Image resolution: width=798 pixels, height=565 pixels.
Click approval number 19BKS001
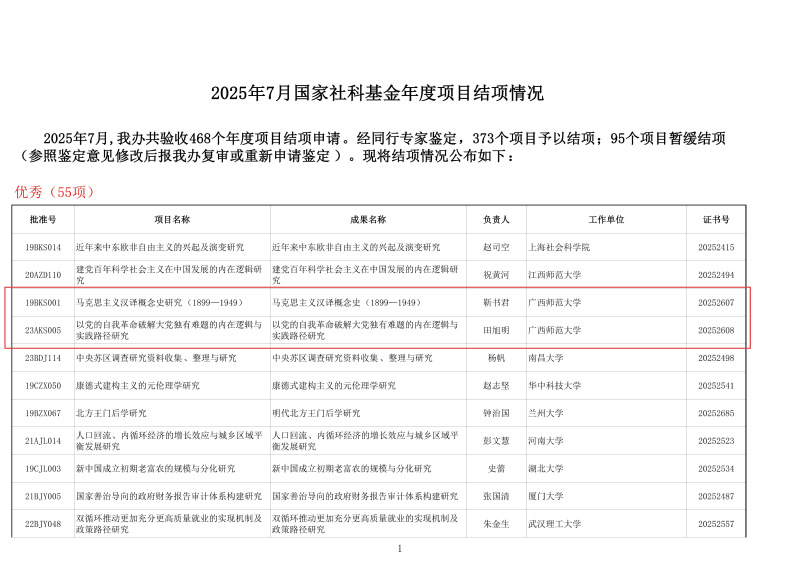tap(43, 302)
